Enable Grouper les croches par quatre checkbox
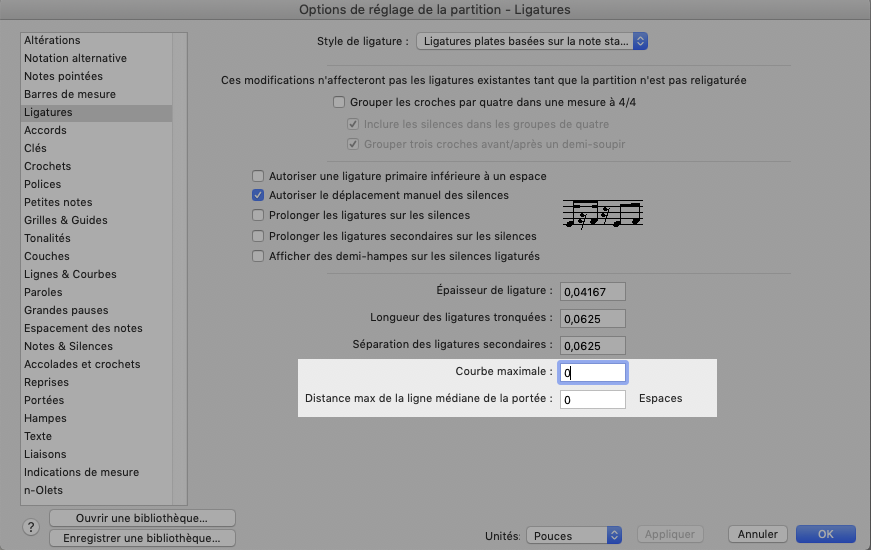This screenshot has width=871, height=550. 339,102
